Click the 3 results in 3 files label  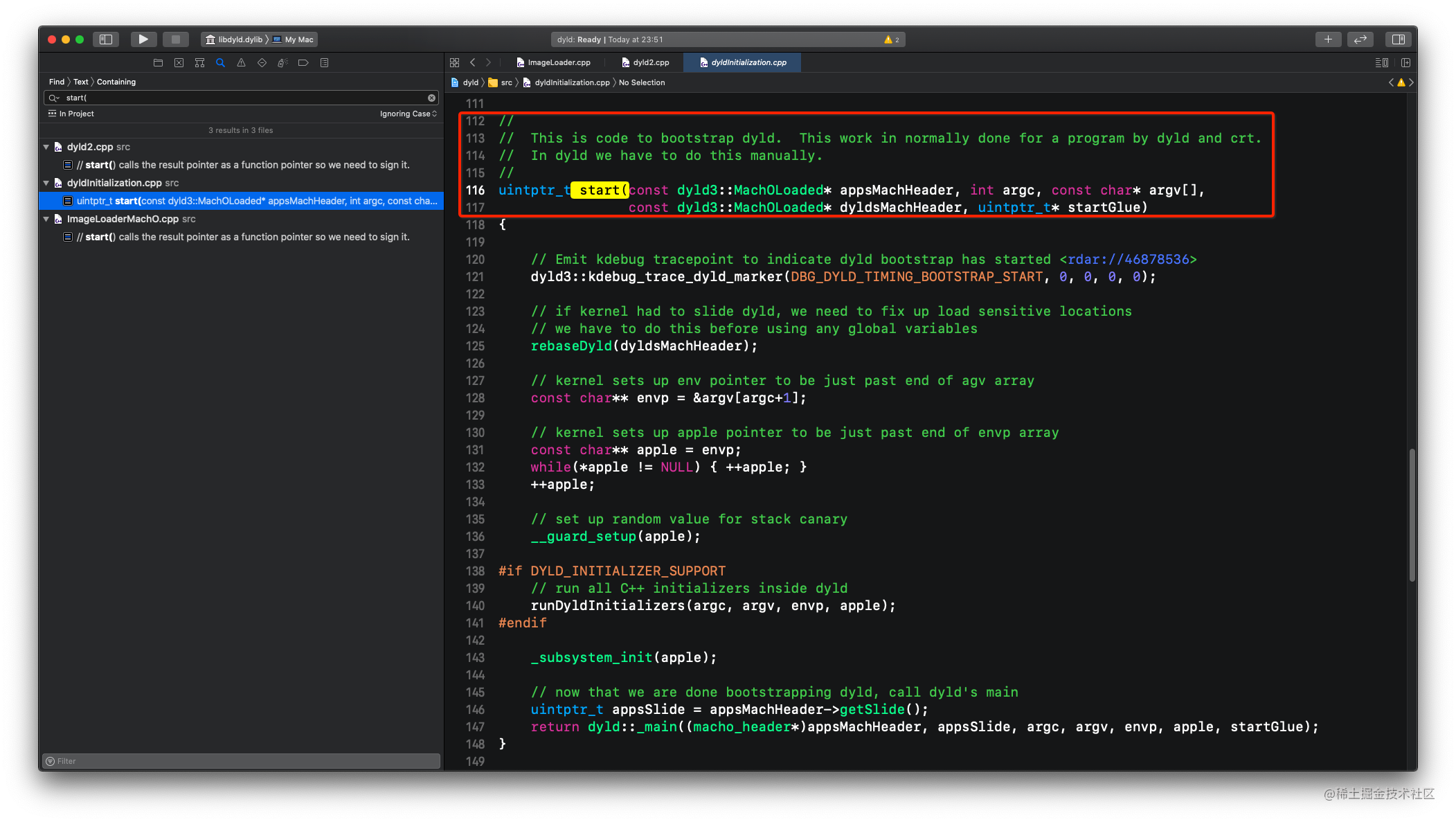pos(241,130)
